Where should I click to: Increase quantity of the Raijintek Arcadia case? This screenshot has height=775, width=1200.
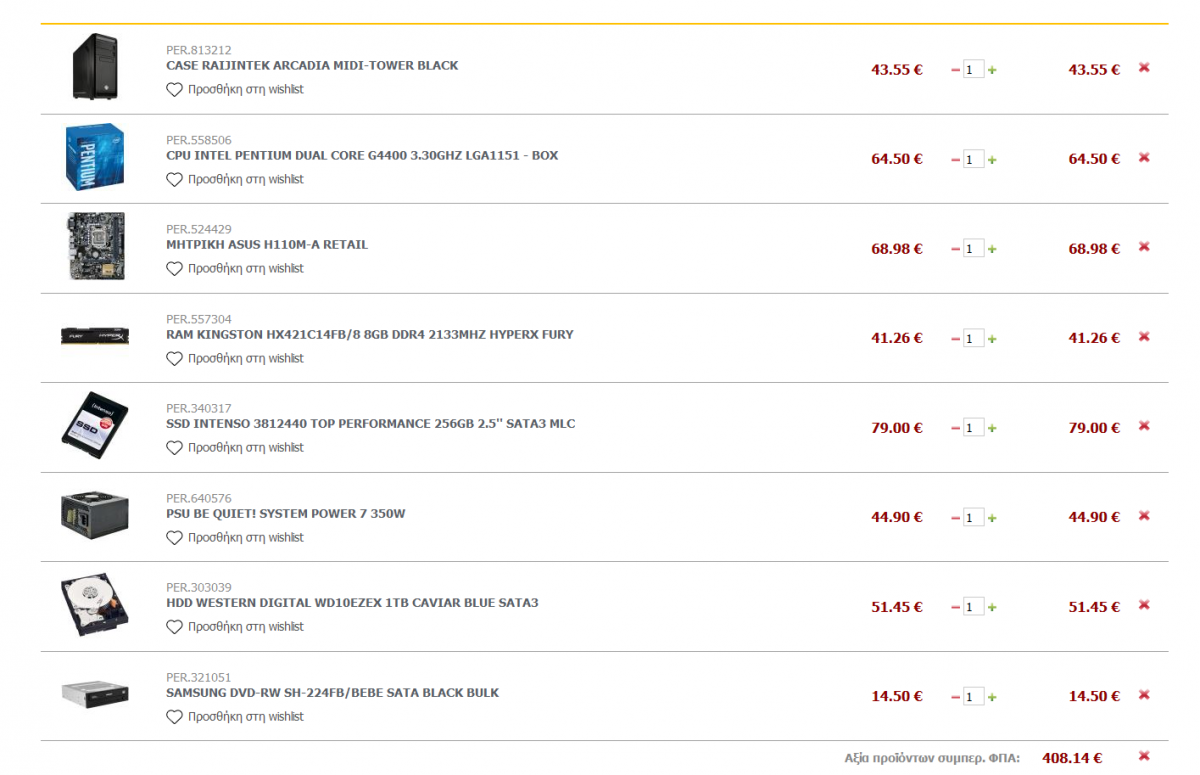click(992, 70)
